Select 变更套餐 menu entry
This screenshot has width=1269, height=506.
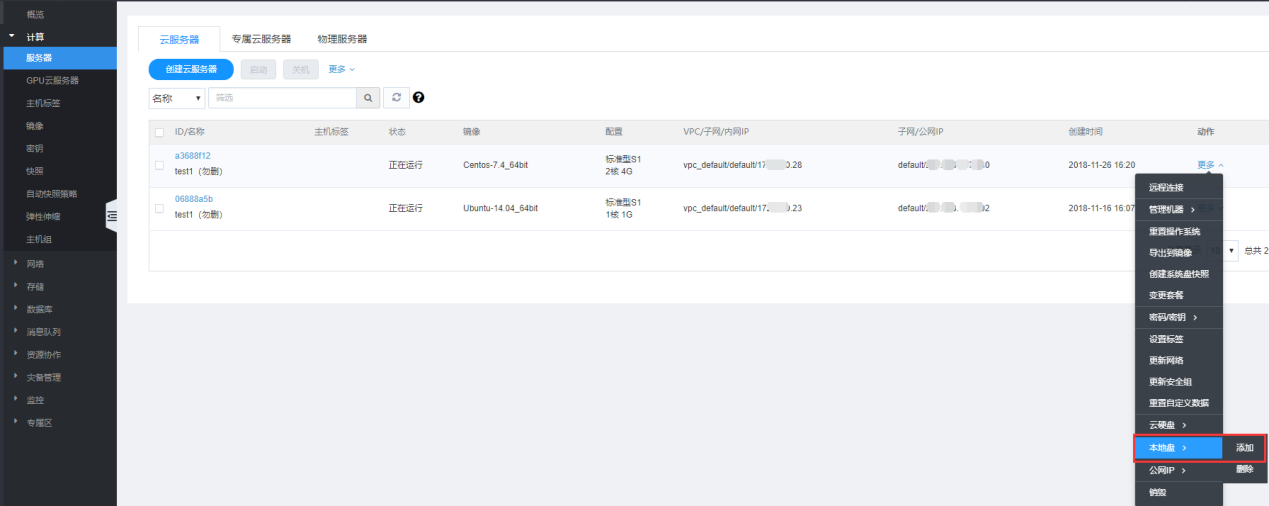click(x=1178, y=295)
